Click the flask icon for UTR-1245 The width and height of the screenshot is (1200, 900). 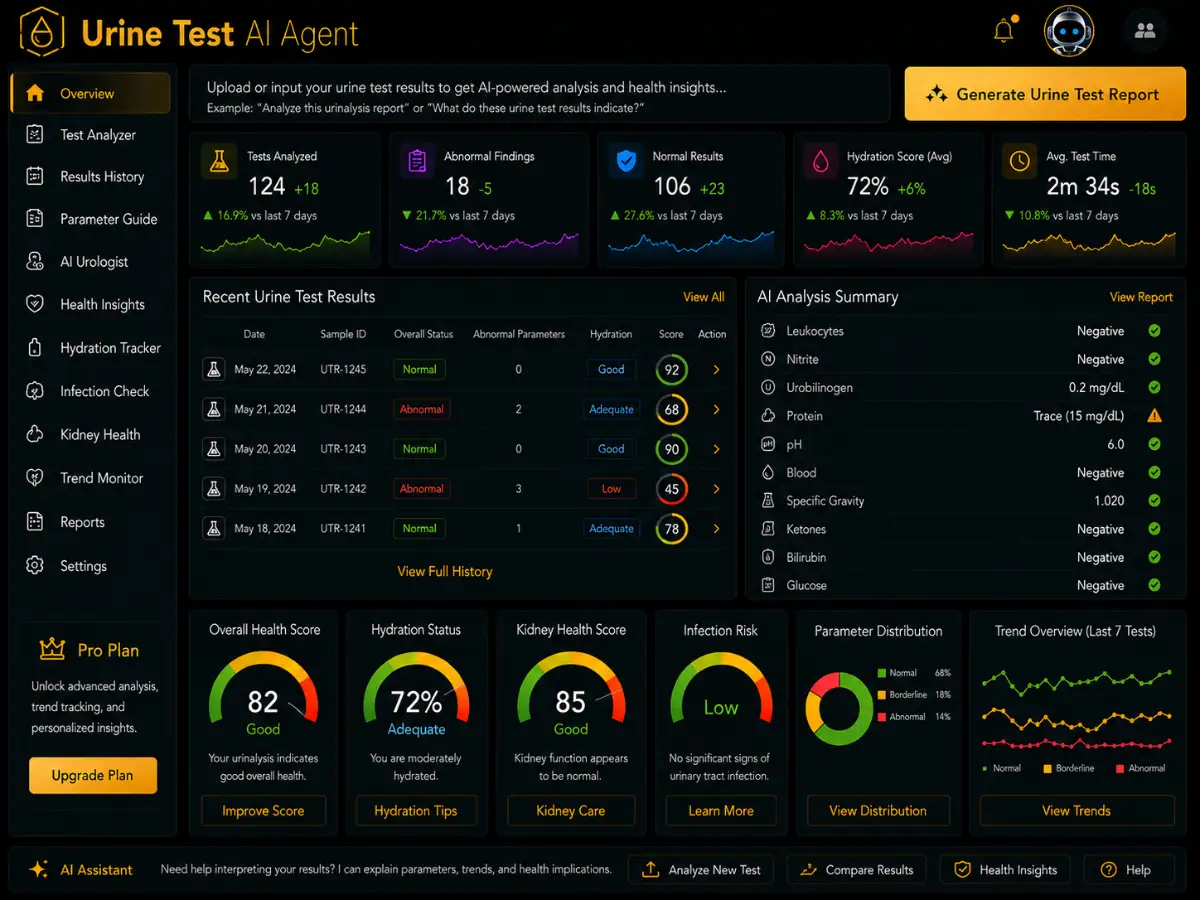(213, 369)
